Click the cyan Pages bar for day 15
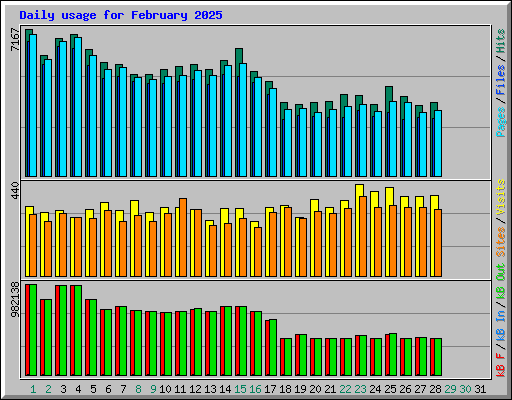This screenshot has height=400, width=512. coord(243,120)
